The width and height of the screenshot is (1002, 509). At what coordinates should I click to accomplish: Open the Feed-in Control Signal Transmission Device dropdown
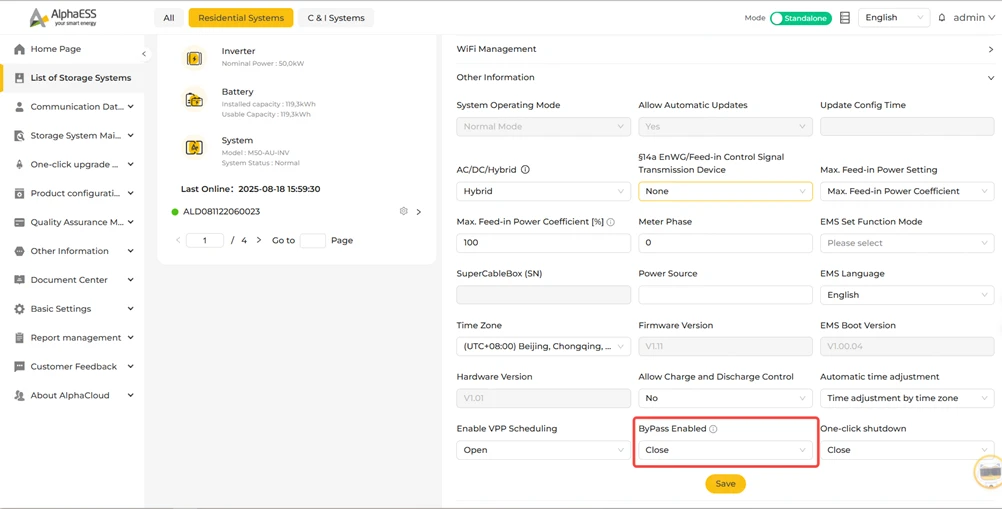click(725, 191)
